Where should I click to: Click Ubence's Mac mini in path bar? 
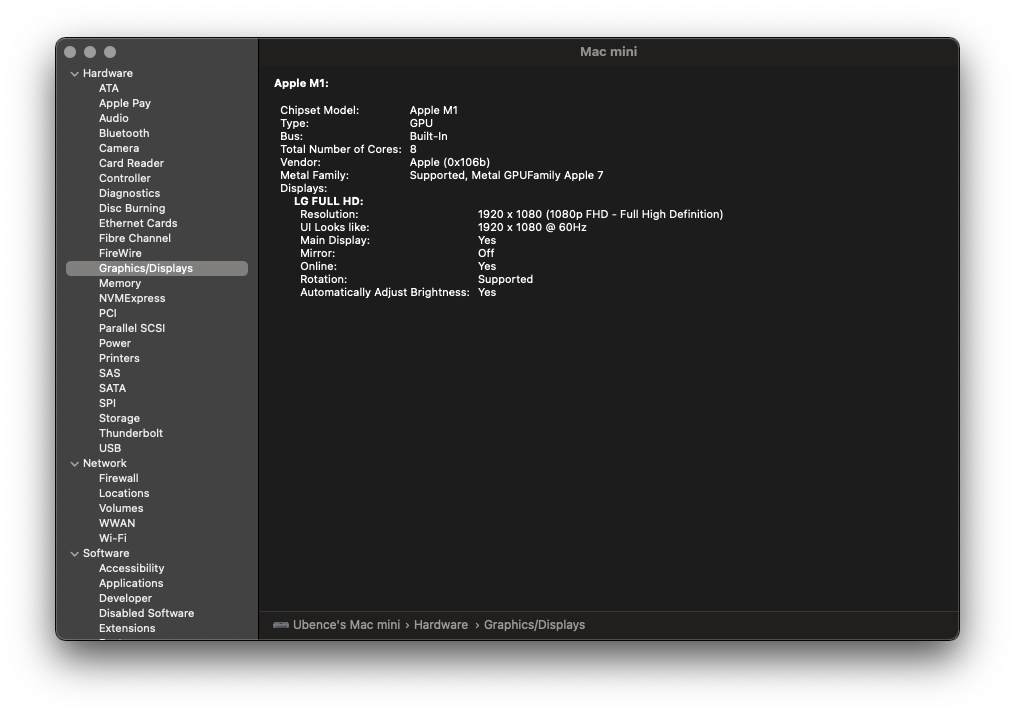click(346, 625)
